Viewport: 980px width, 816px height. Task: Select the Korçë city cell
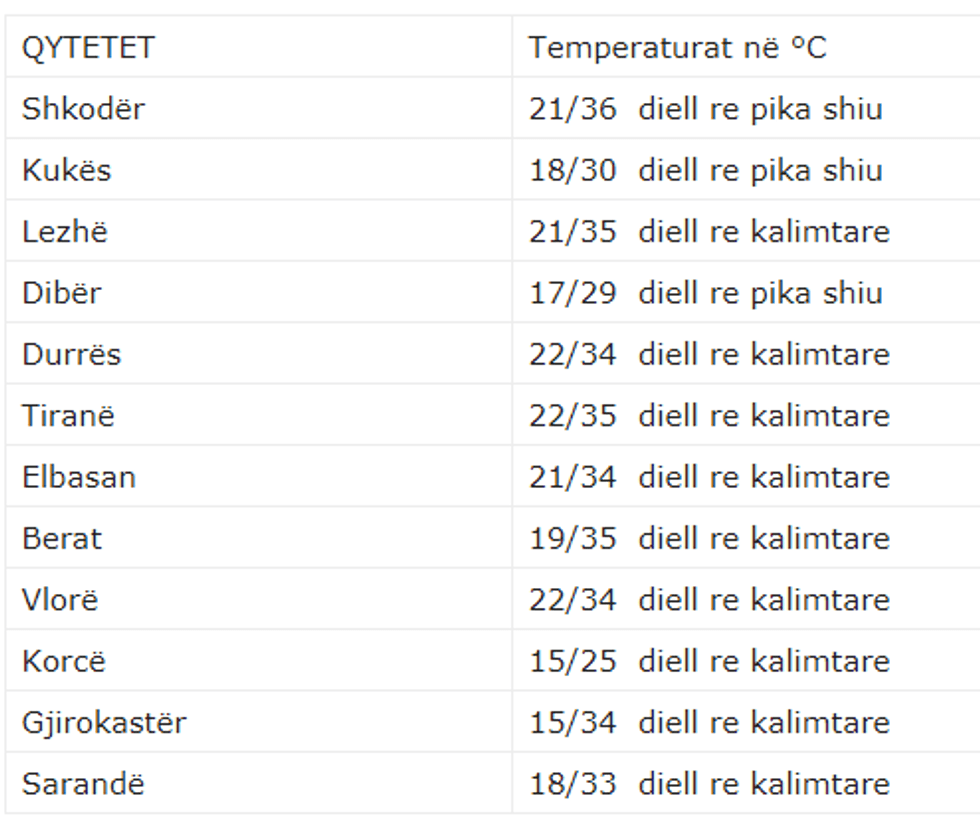click(64, 662)
